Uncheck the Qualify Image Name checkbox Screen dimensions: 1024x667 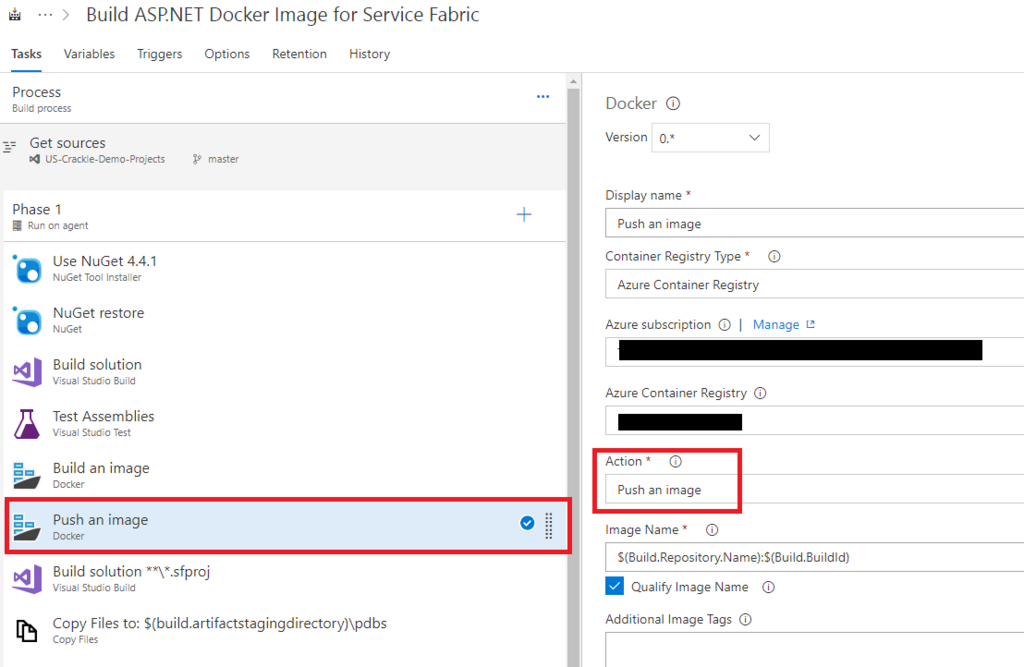point(615,586)
